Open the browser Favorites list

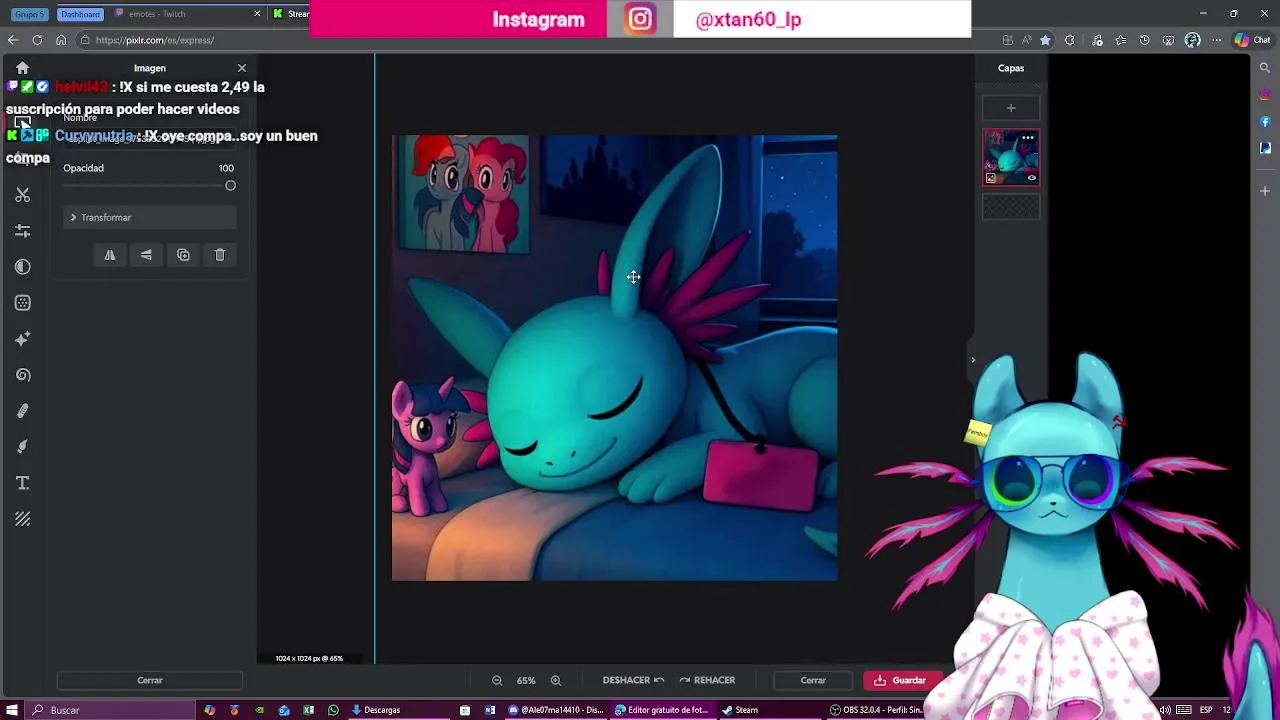click(1121, 40)
